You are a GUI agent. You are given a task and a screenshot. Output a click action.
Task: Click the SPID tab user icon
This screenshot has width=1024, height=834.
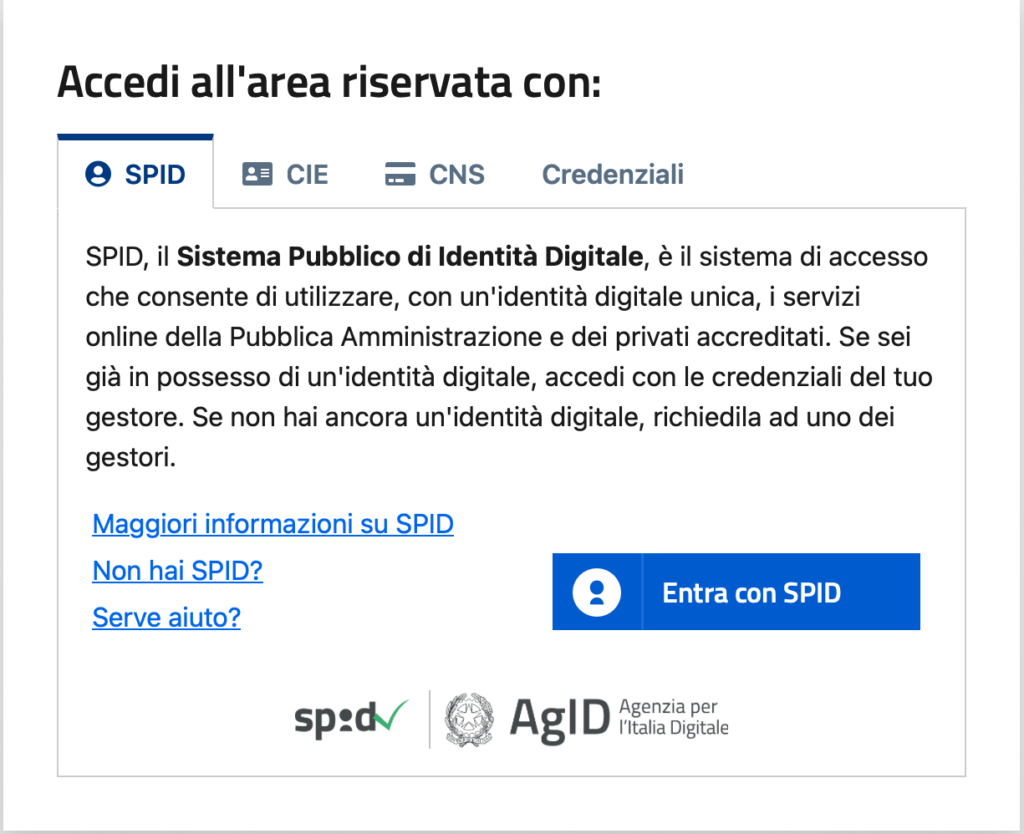click(x=99, y=174)
